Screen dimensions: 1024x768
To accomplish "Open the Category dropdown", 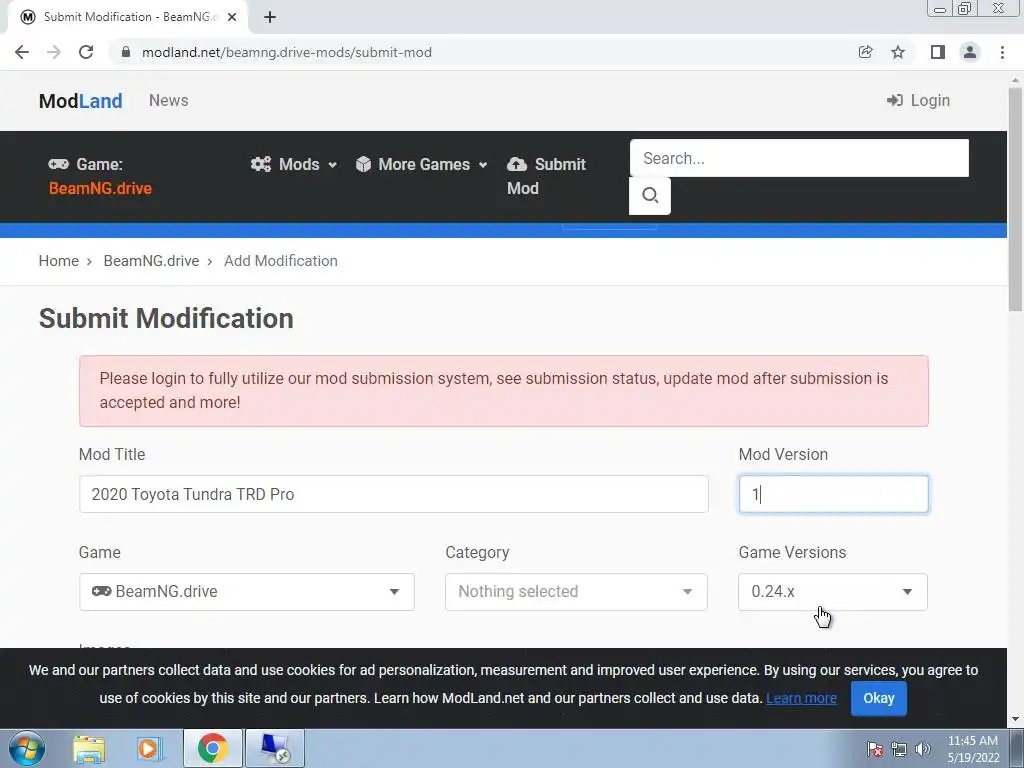I will [576, 592].
